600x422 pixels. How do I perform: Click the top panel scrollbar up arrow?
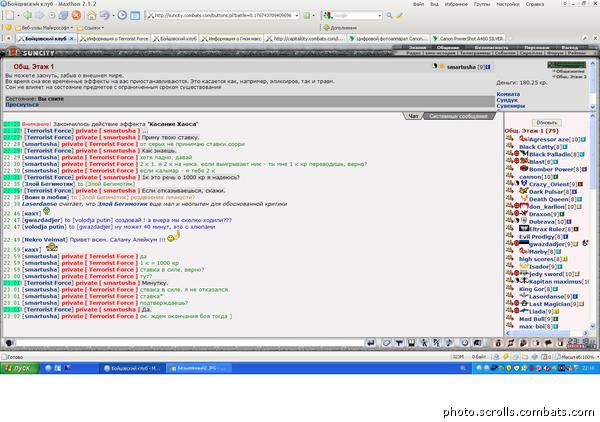click(593, 64)
